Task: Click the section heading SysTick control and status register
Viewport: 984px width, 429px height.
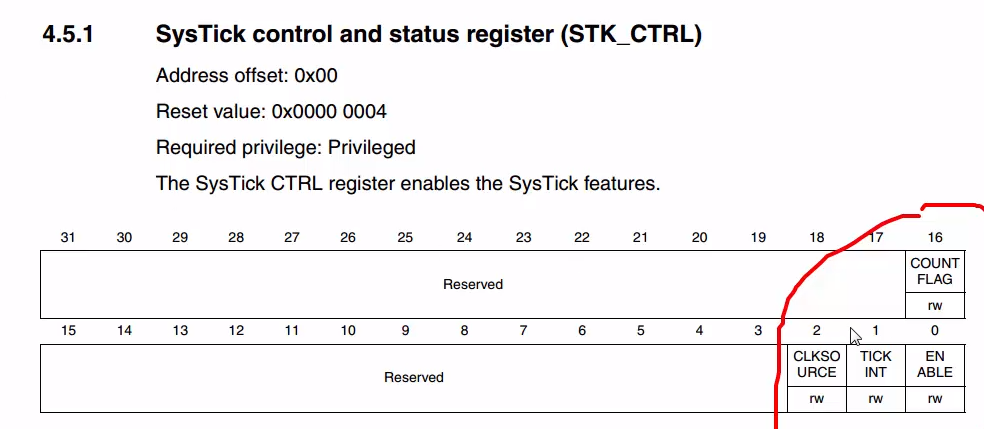Action: click(x=429, y=34)
